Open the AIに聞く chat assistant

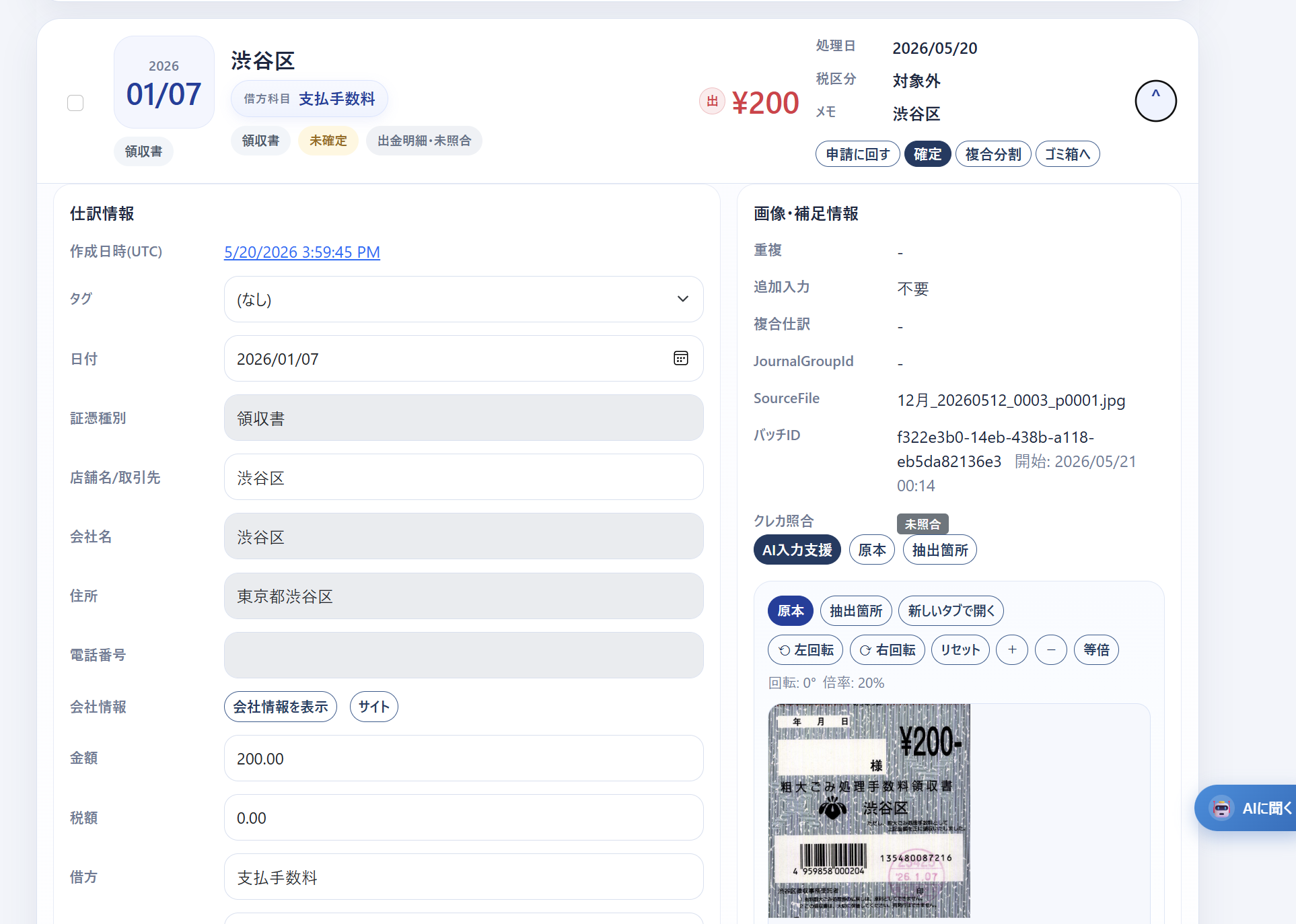1247,808
